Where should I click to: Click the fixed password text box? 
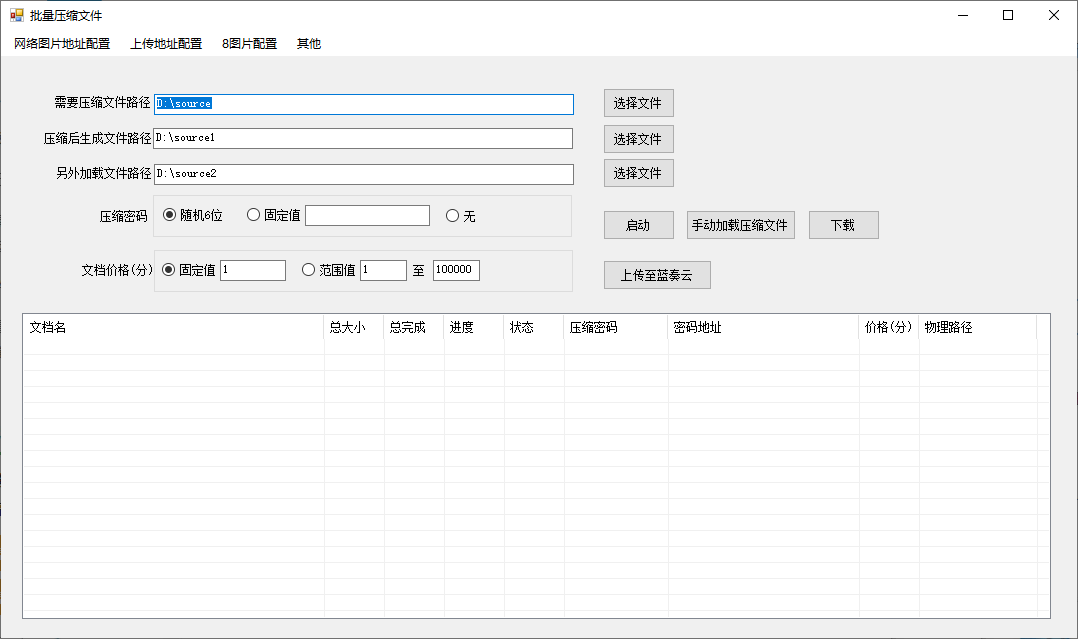pos(368,215)
